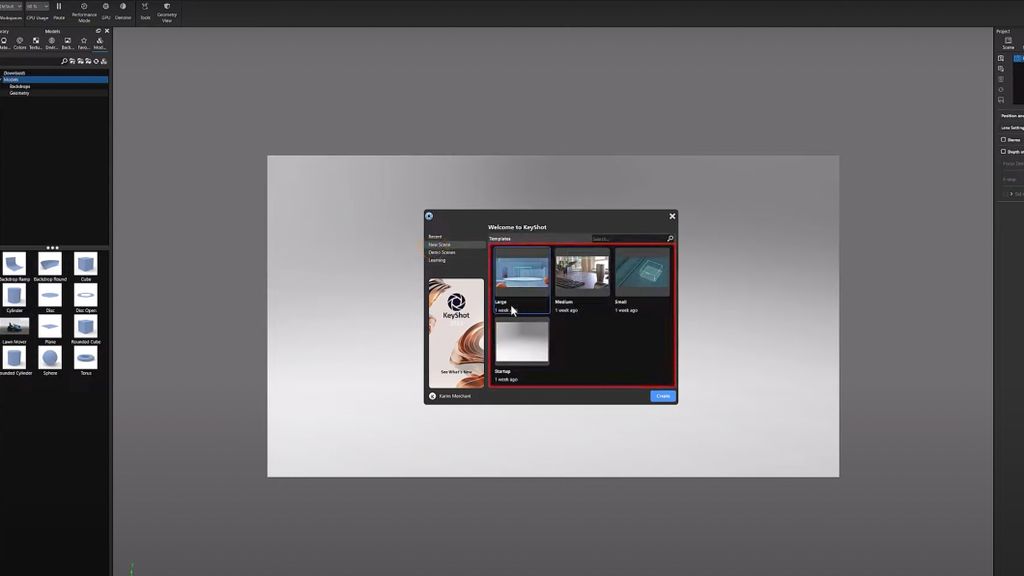Toggle Performance Mode in the toolbar
The image size is (1024, 576).
pos(84,10)
